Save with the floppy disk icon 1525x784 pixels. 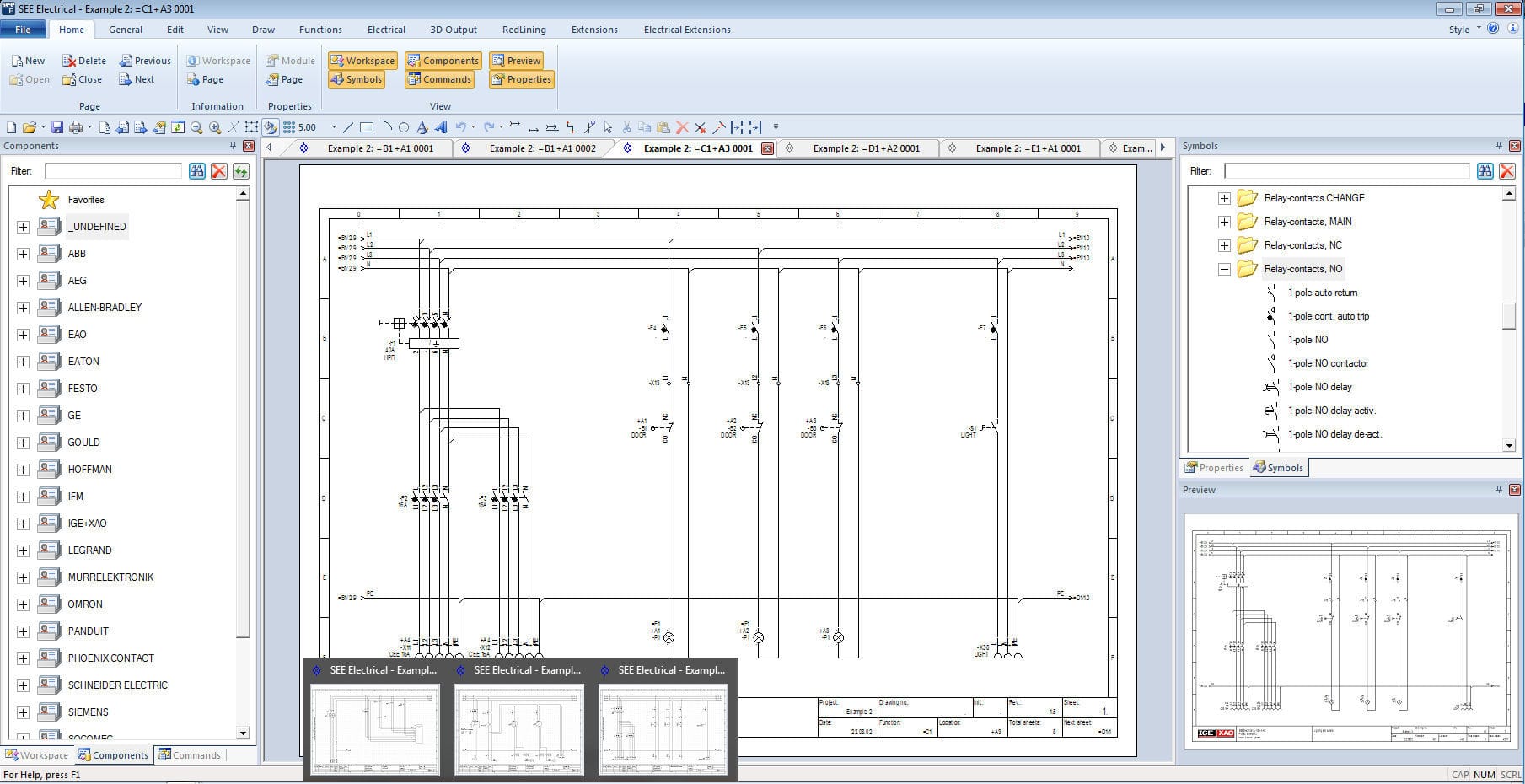[x=57, y=127]
